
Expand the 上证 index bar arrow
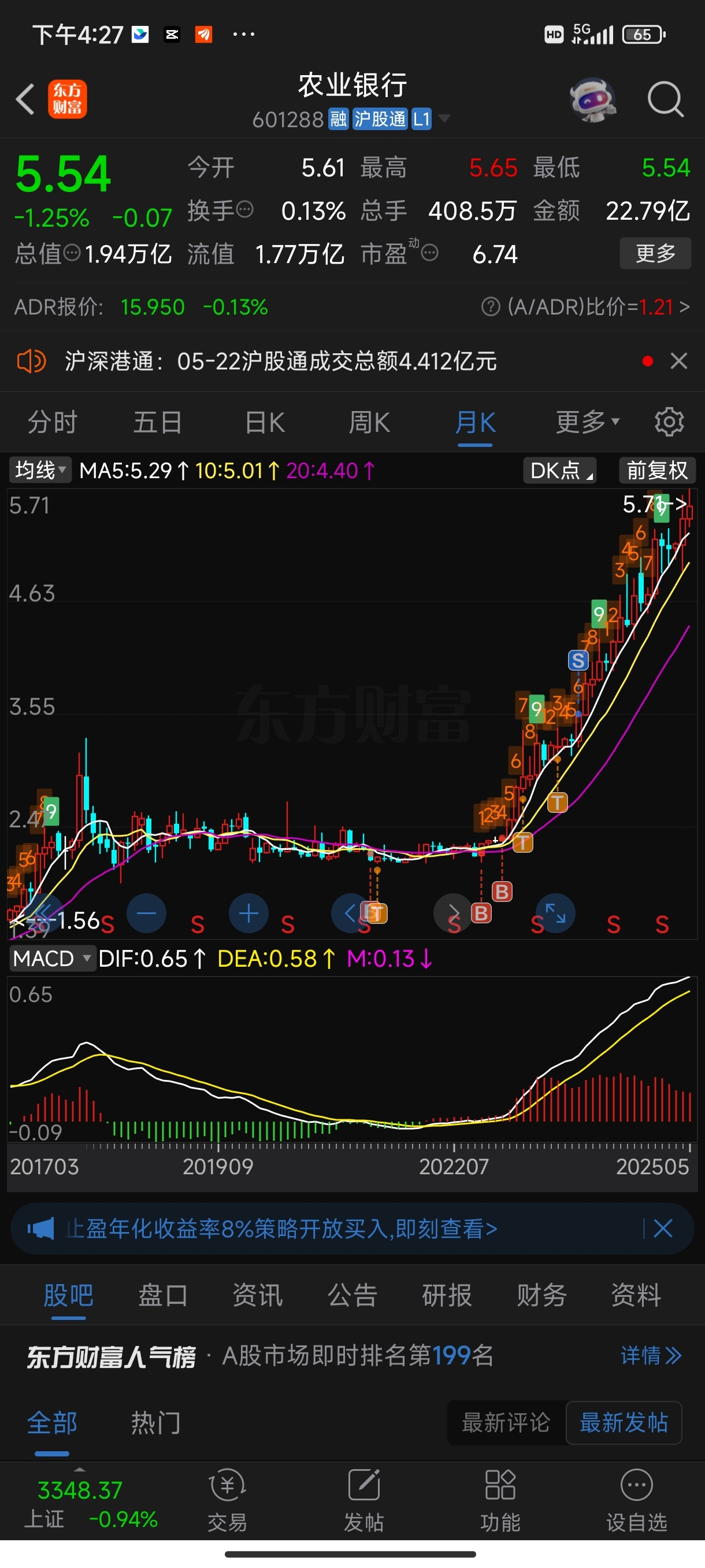pos(79,1469)
